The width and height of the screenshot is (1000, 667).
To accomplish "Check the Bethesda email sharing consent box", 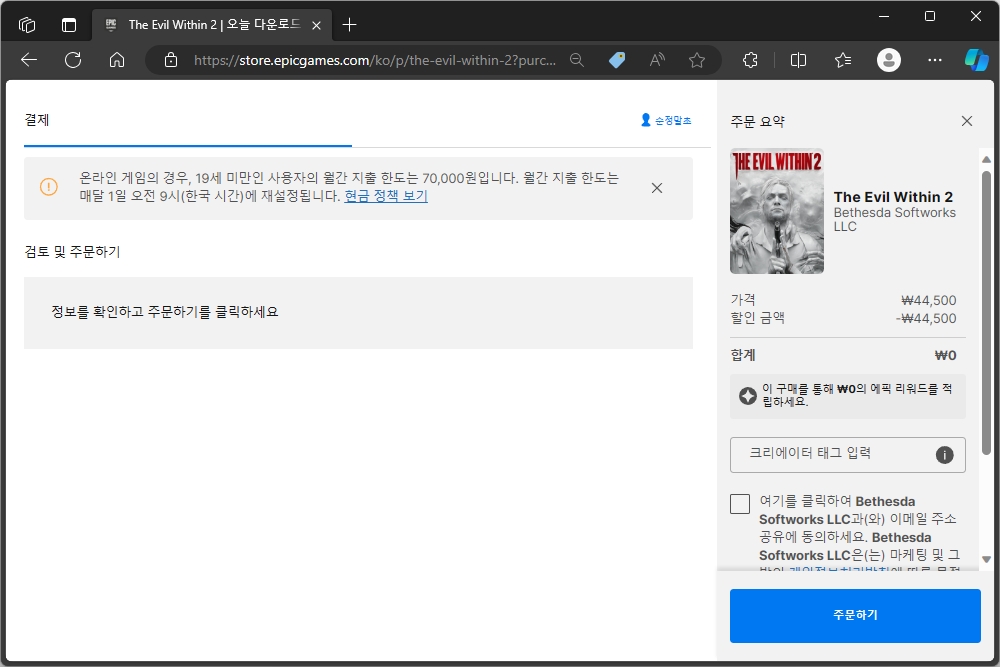I will (740, 504).
